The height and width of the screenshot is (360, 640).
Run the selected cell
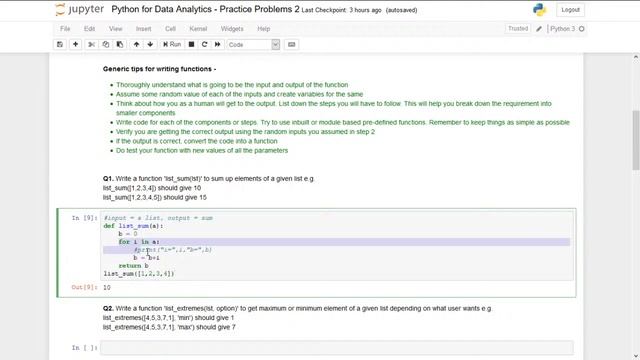click(x=172, y=44)
